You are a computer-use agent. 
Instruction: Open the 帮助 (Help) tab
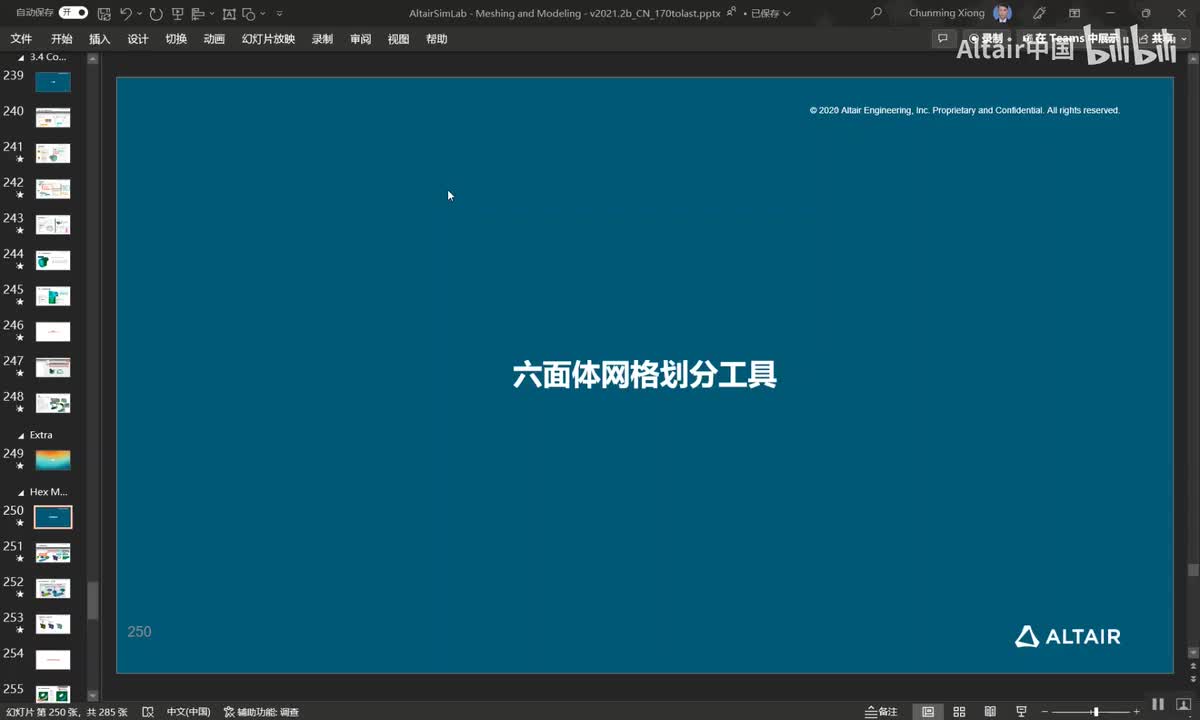[x=437, y=39]
